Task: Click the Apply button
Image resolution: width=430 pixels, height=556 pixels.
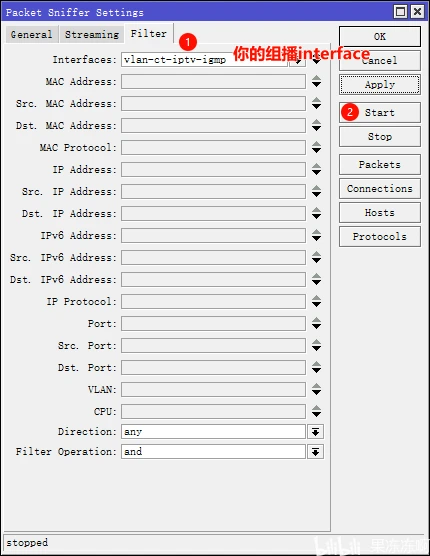Action: coord(380,85)
